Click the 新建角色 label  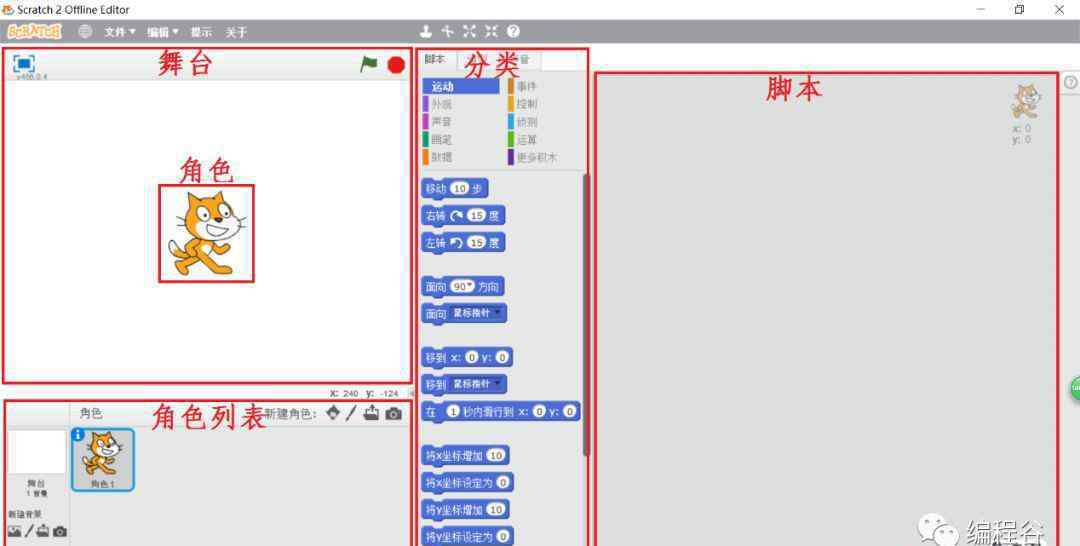(x=291, y=413)
